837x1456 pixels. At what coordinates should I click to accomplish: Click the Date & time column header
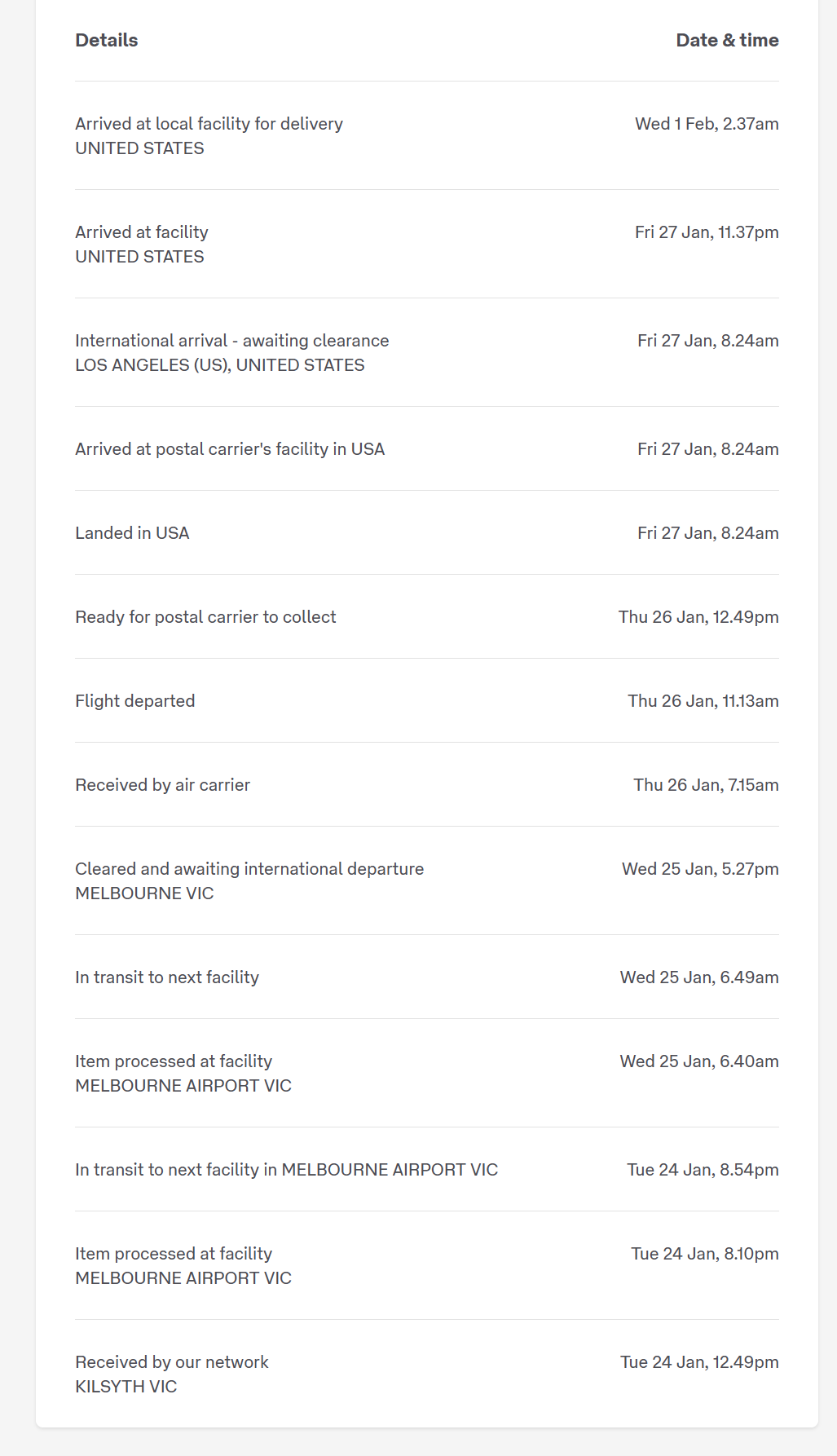(x=727, y=40)
